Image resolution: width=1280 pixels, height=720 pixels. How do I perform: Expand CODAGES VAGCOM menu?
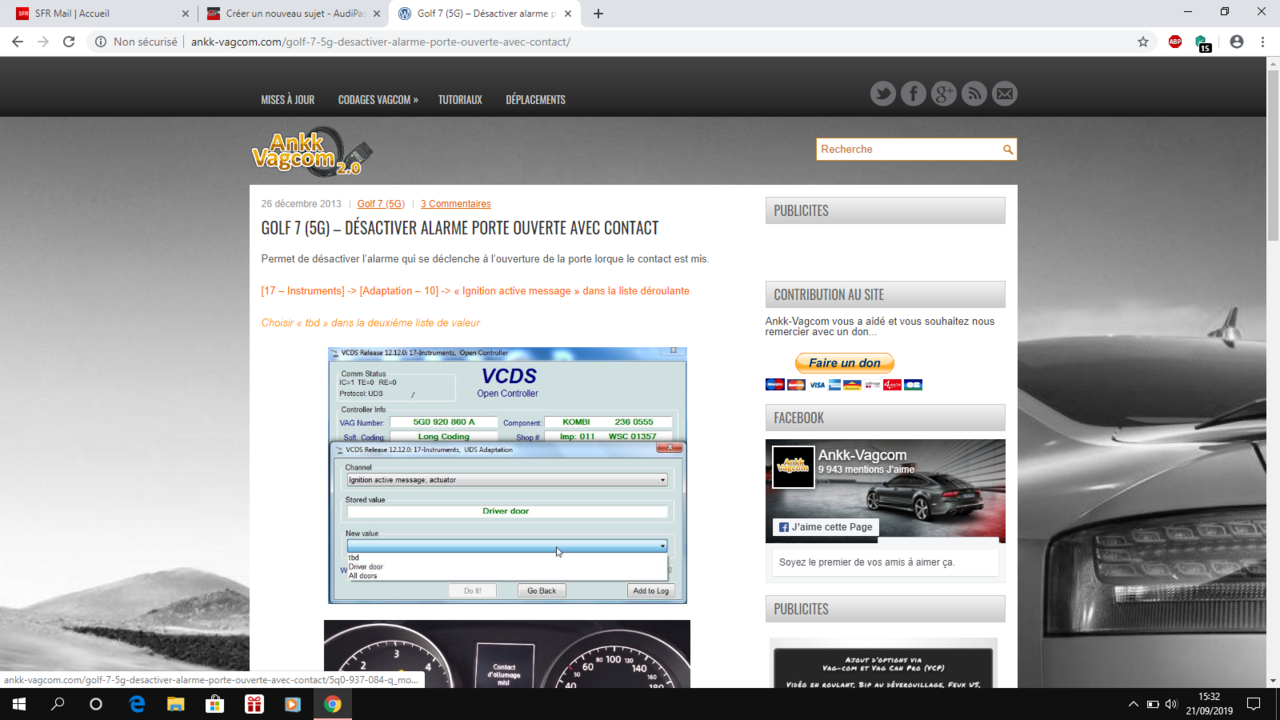(x=378, y=100)
